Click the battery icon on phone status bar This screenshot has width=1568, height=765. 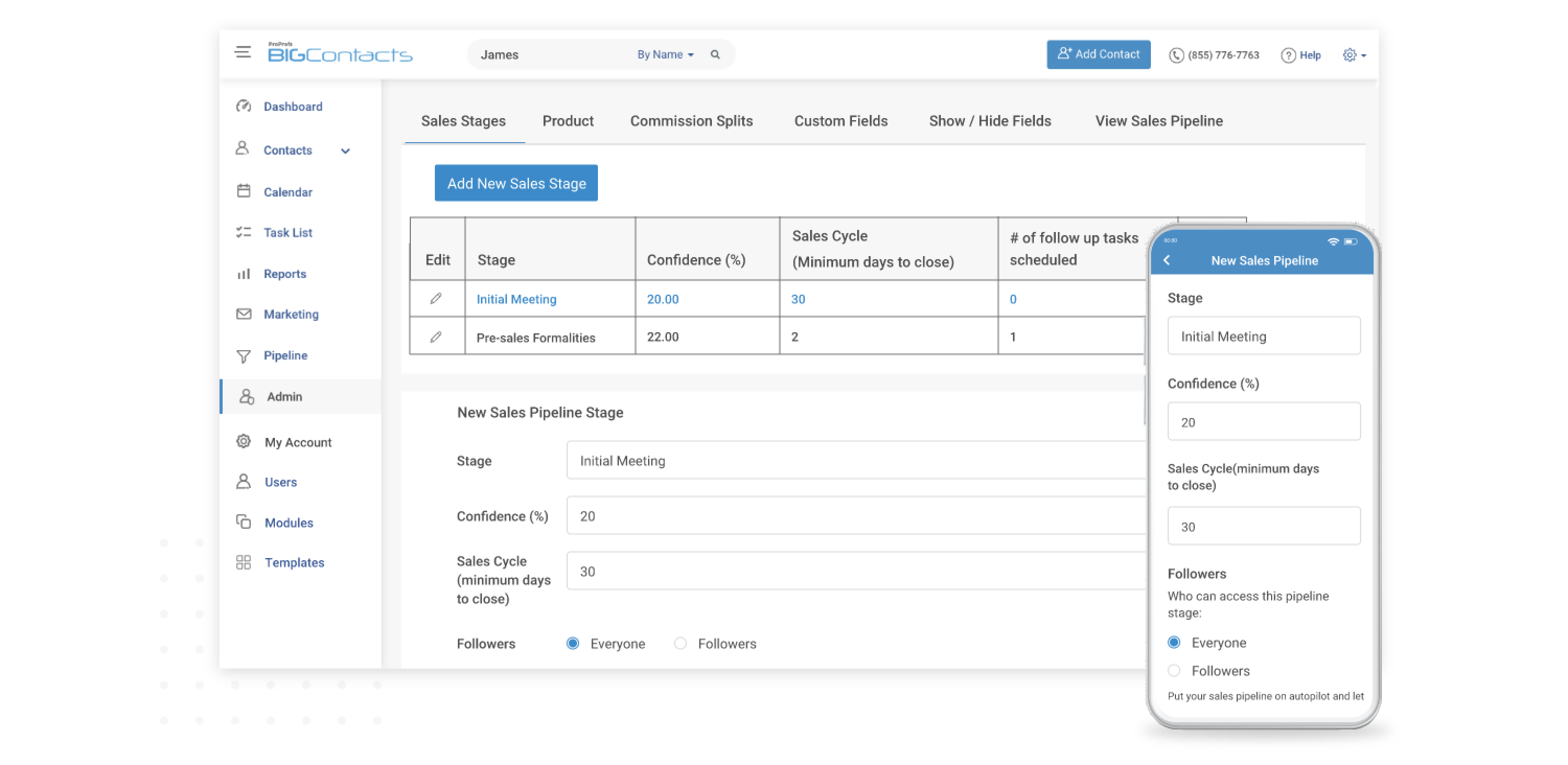[1351, 241]
